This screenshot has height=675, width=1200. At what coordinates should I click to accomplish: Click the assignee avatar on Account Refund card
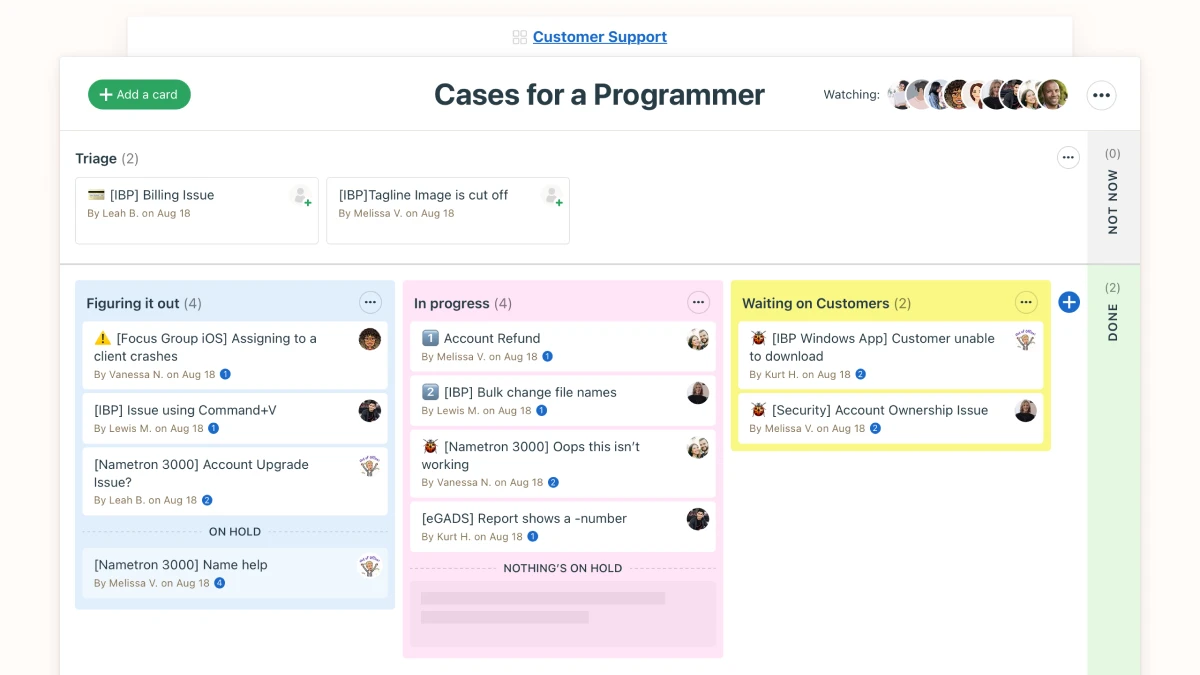tap(698, 340)
